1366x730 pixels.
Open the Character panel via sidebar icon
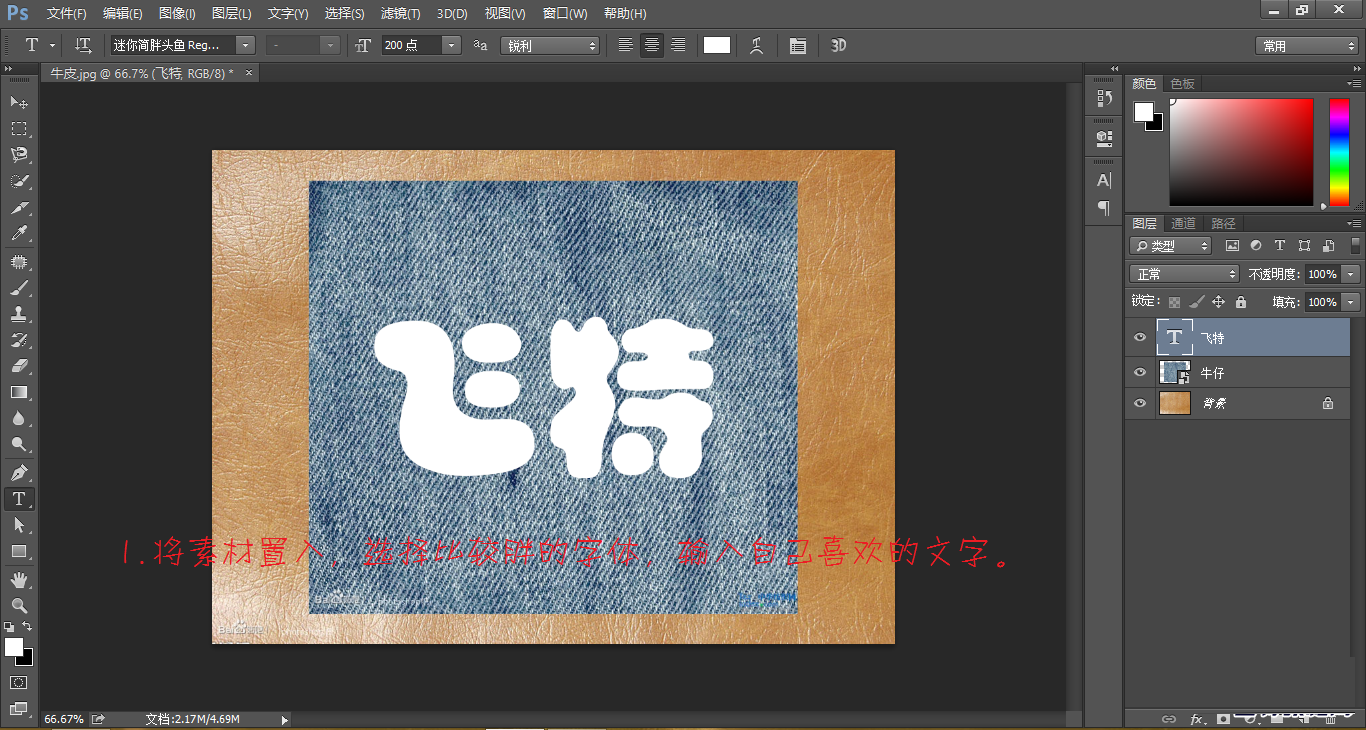pos(1103,180)
